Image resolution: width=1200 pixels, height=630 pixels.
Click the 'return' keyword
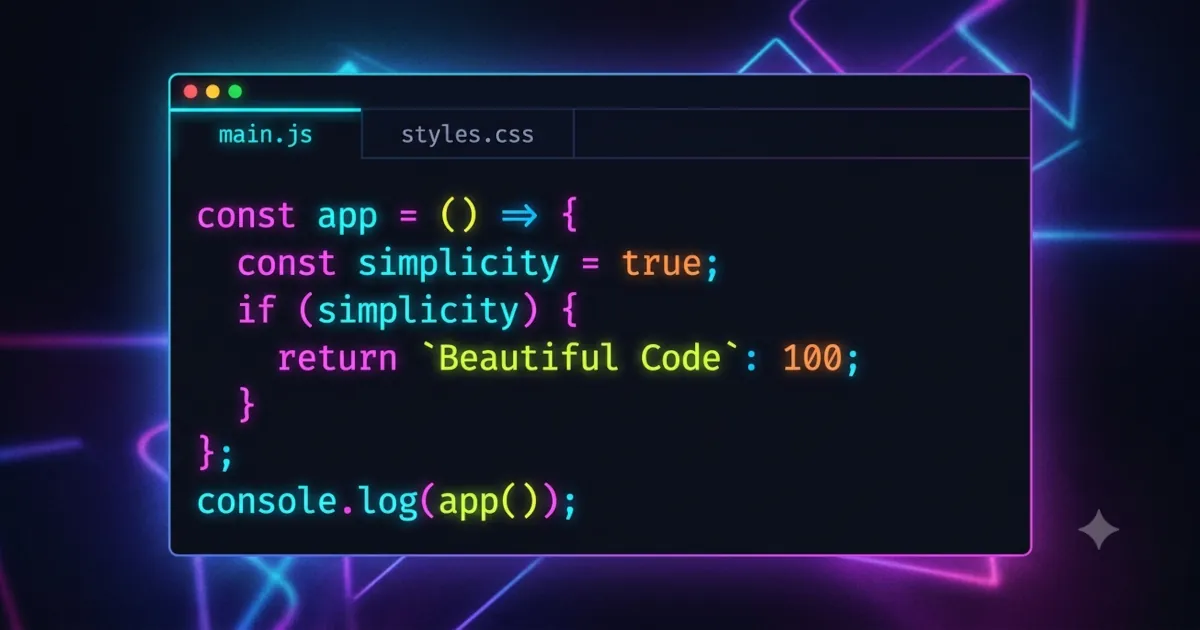click(337, 358)
